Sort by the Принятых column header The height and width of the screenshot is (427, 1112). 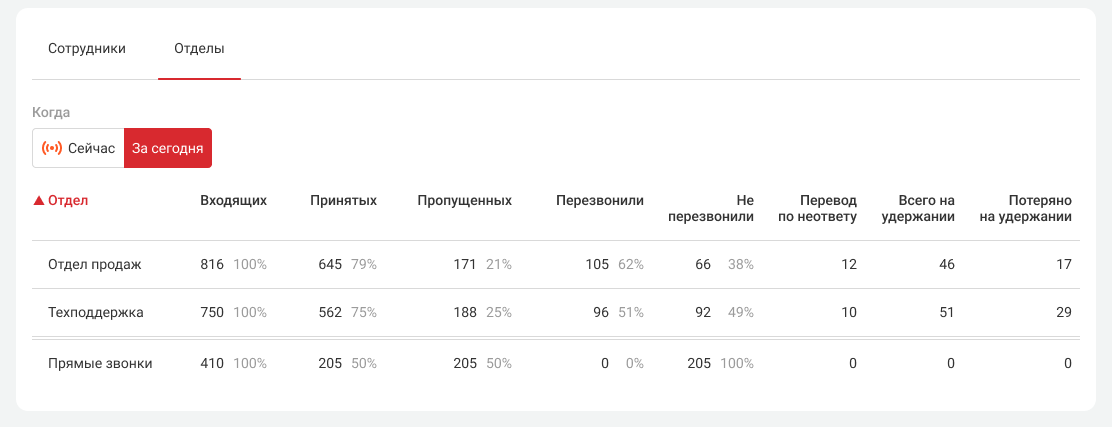pyautogui.click(x=343, y=200)
